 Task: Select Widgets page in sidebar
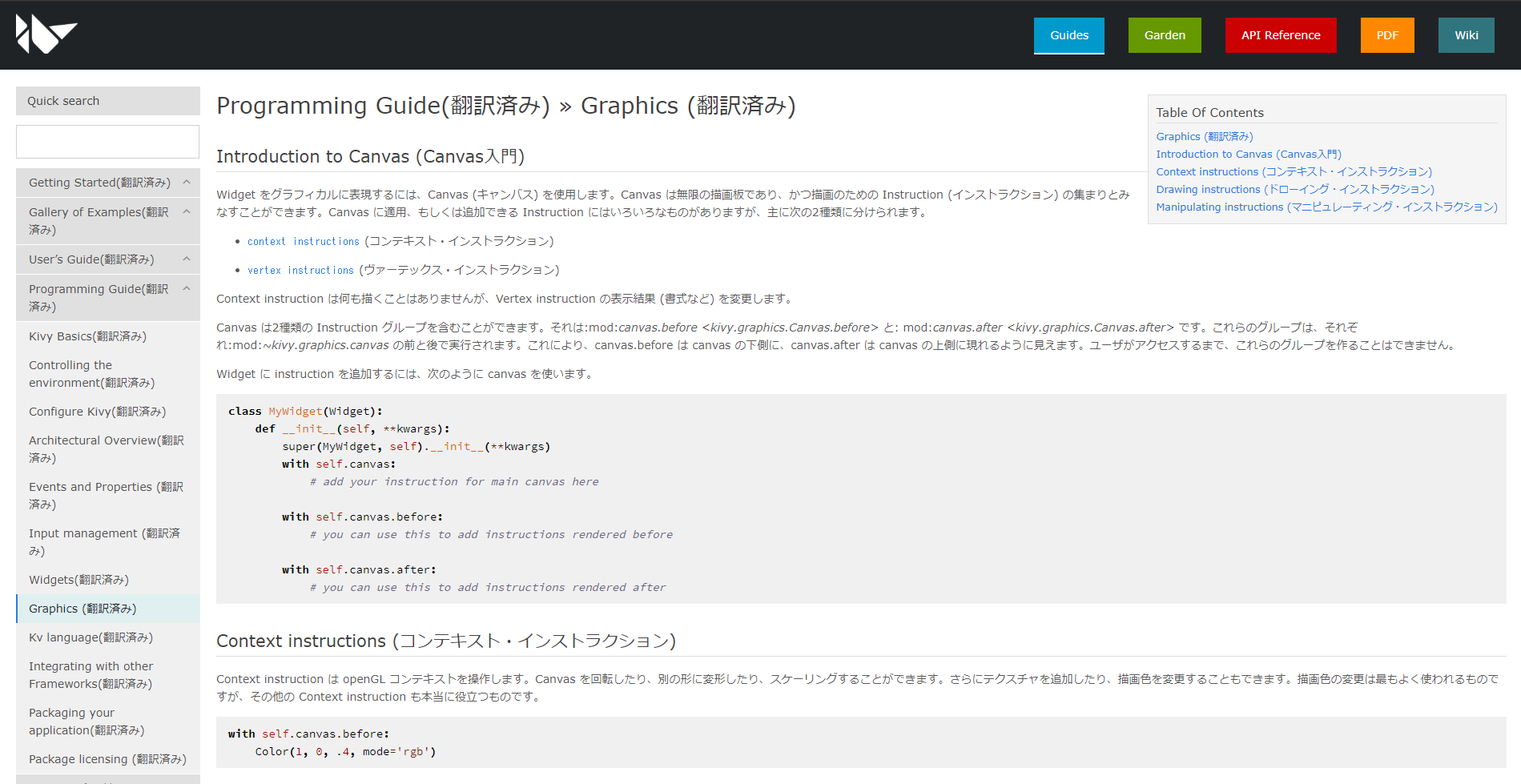click(x=78, y=580)
